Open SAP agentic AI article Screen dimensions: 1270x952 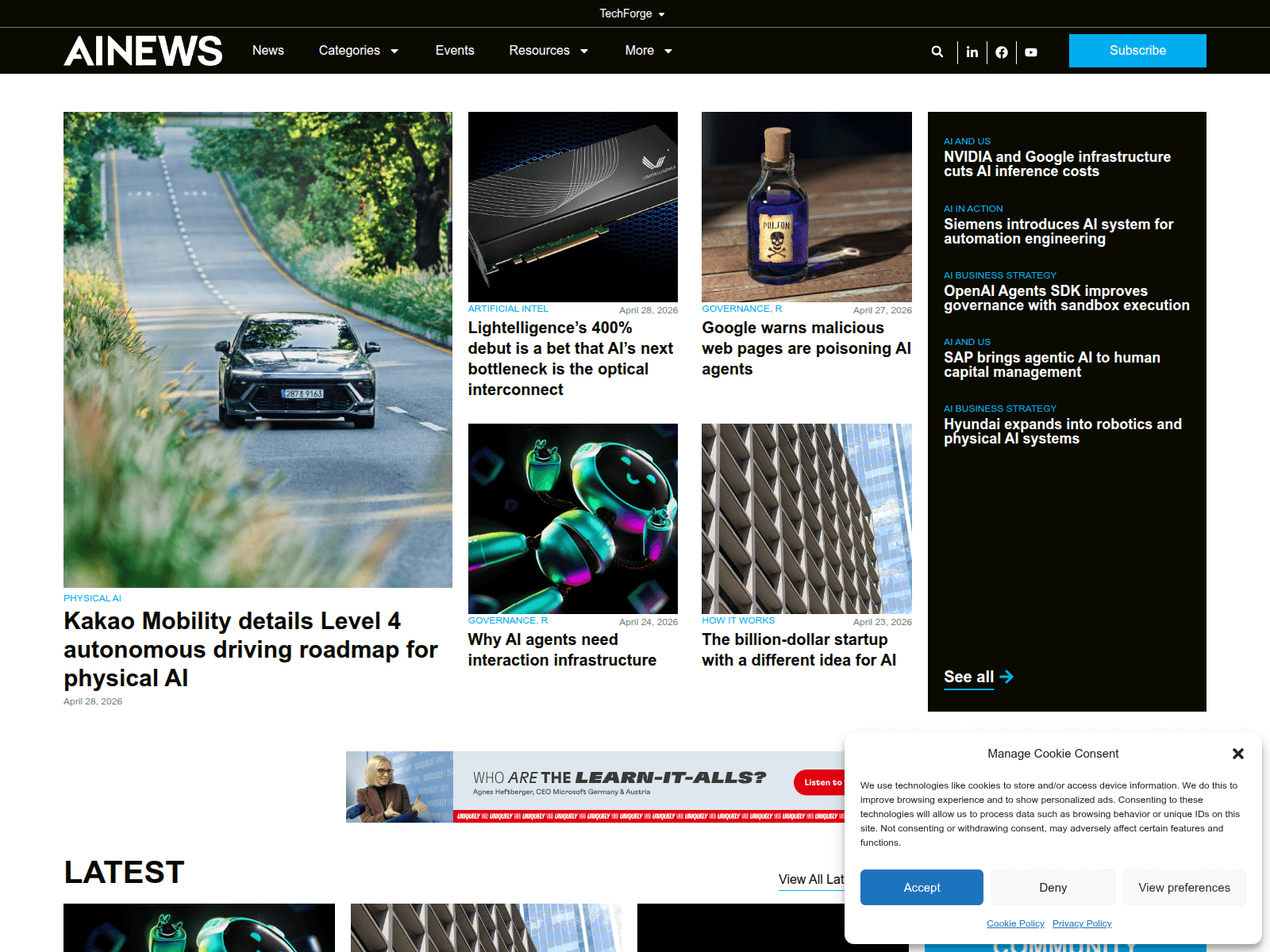tap(1052, 365)
